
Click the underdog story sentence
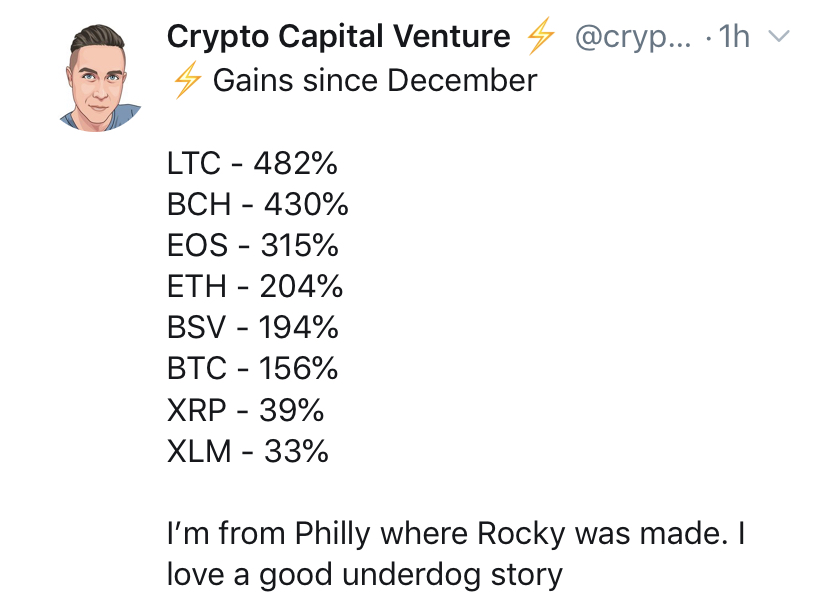pos(364,576)
